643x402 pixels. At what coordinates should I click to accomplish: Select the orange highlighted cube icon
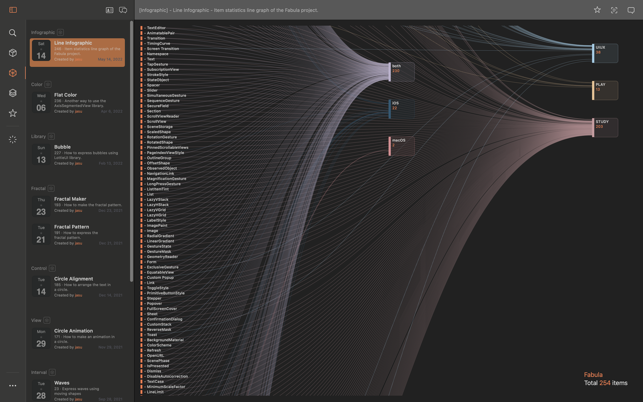[13, 73]
